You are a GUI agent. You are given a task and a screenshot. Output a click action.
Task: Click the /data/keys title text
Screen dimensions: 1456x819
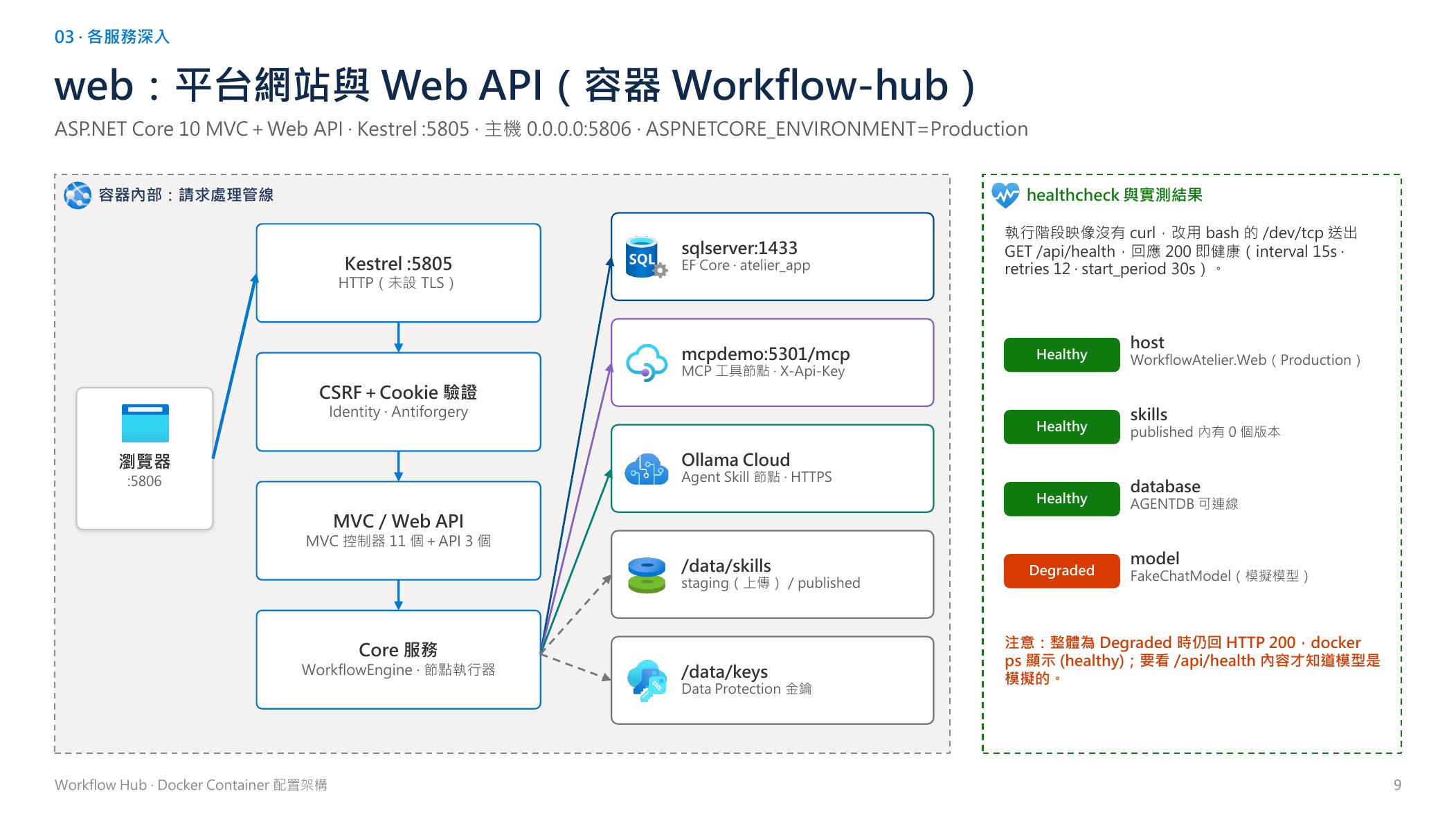(724, 672)
